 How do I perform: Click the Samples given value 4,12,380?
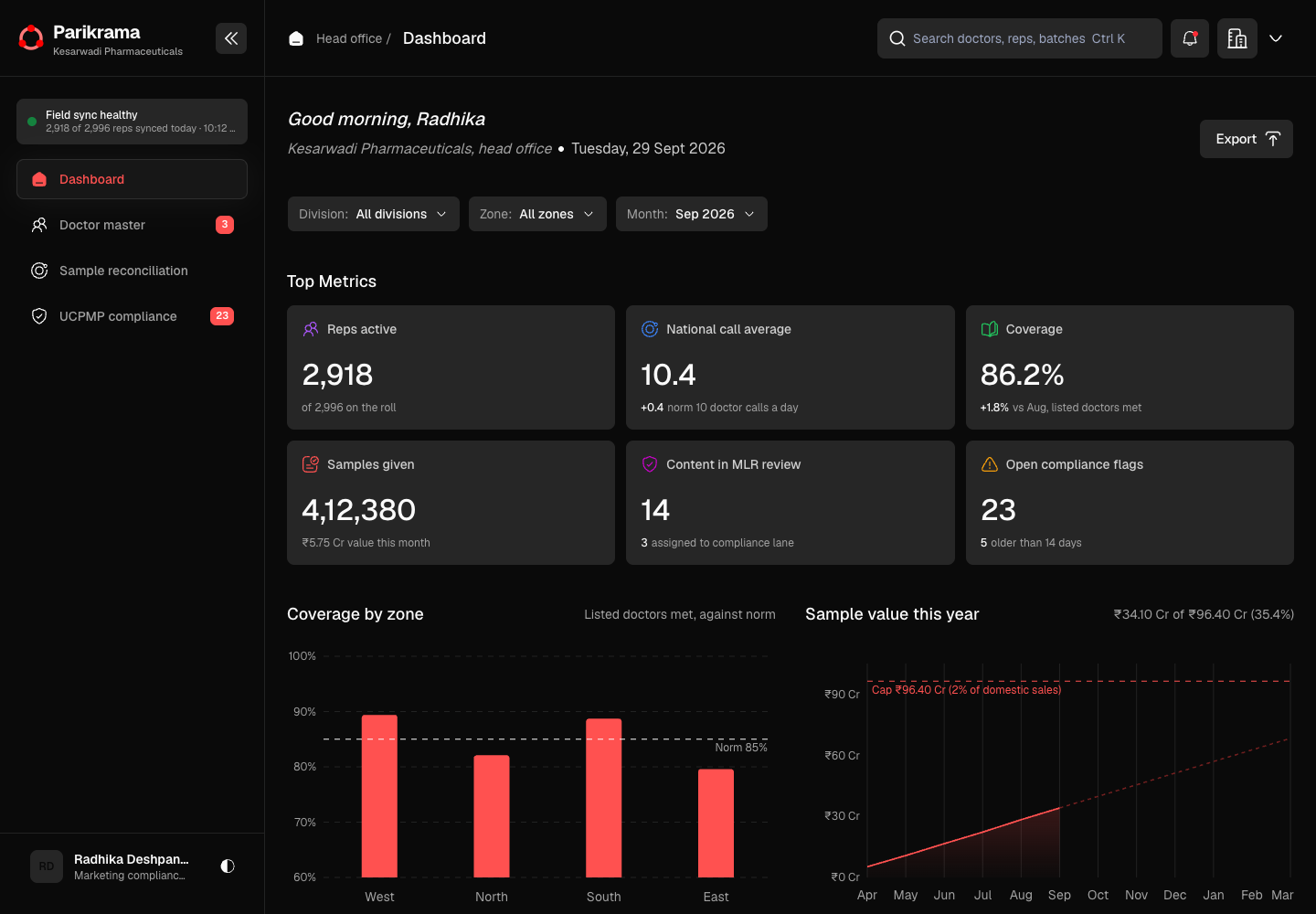(x=358, y=510)
